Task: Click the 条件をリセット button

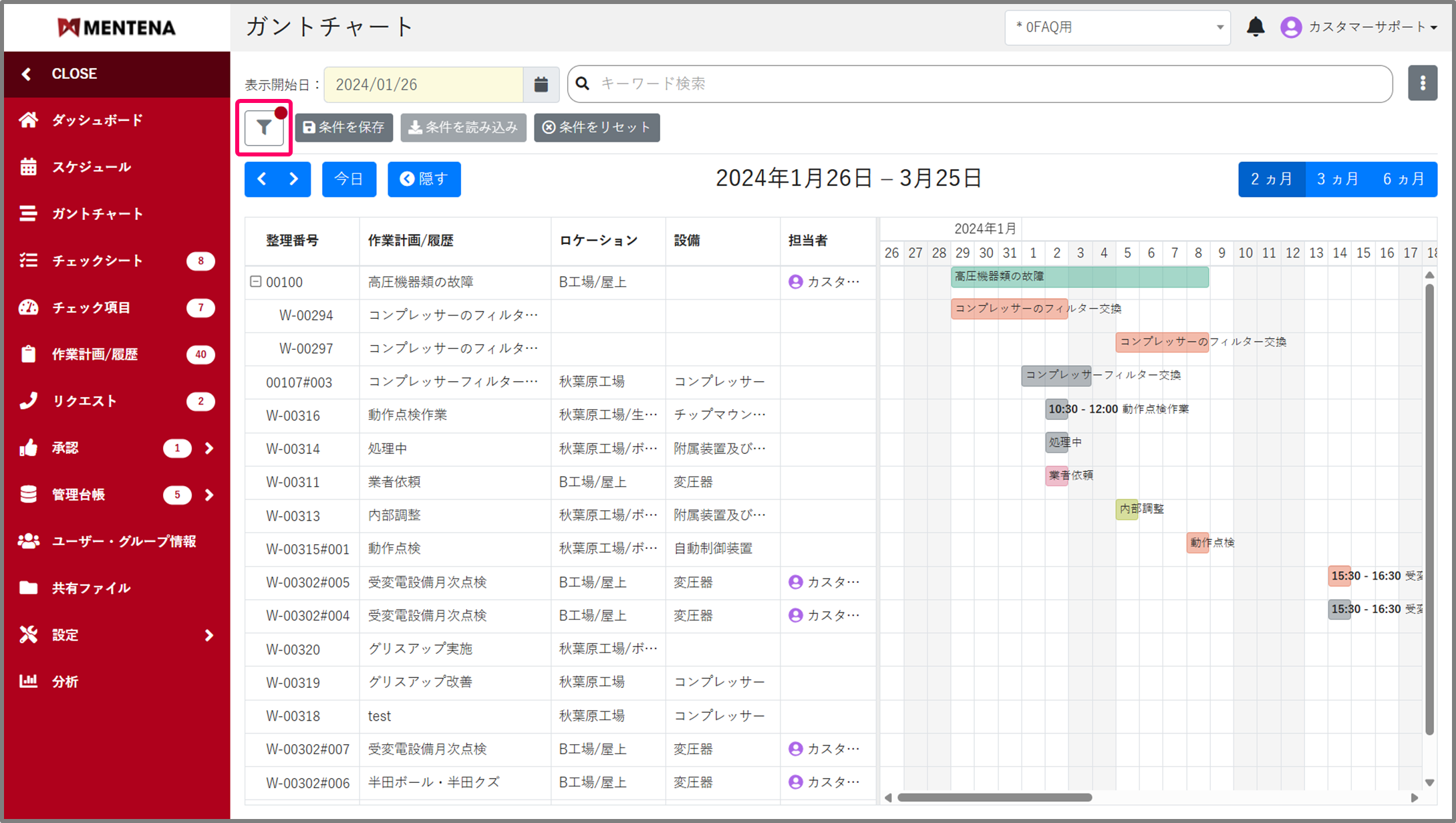Action: pos(597,128)
